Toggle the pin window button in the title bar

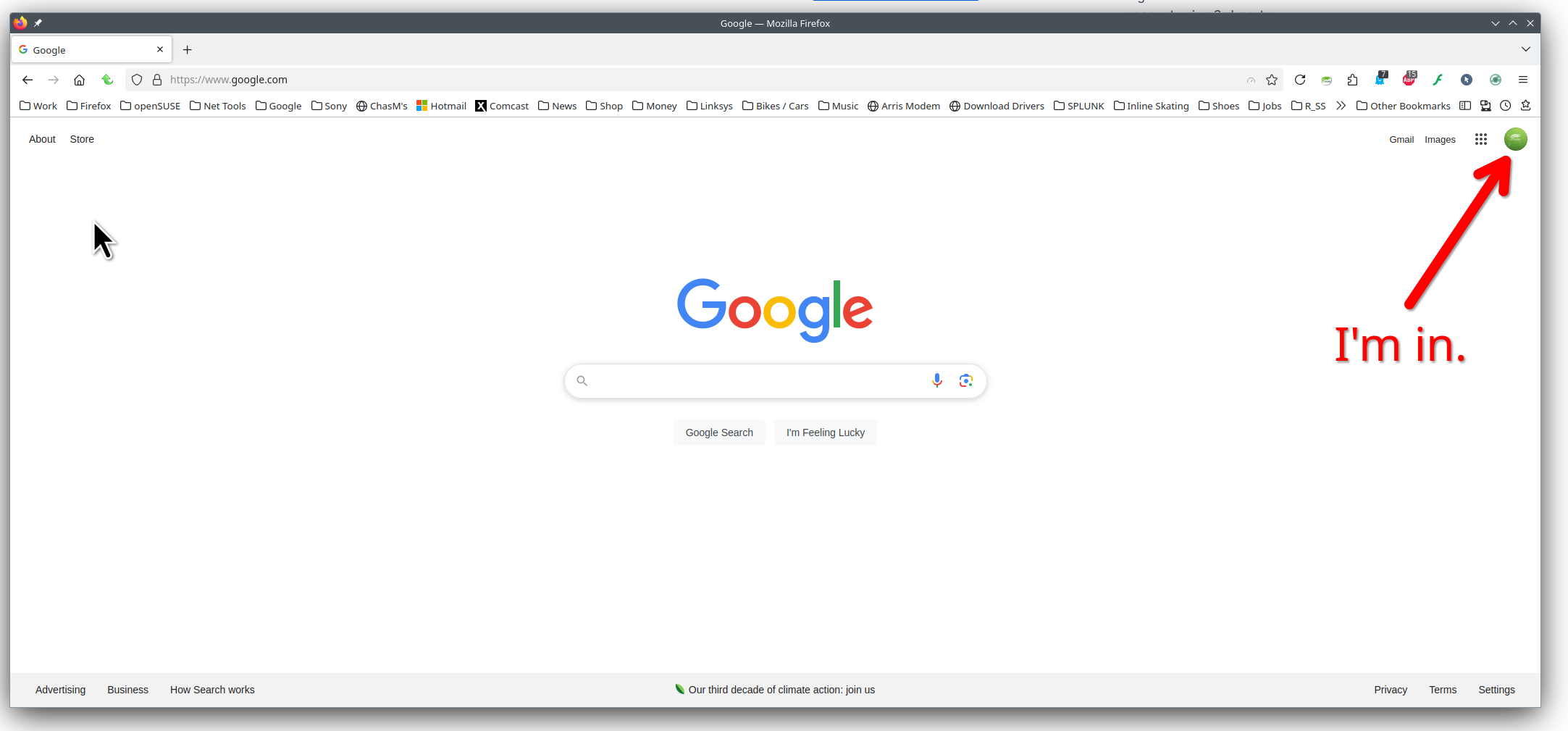pyautogui.click(x=38, y=23)
